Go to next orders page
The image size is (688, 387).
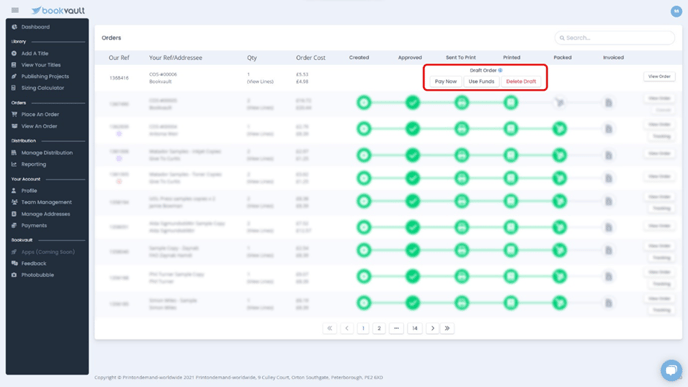point(432,328)
